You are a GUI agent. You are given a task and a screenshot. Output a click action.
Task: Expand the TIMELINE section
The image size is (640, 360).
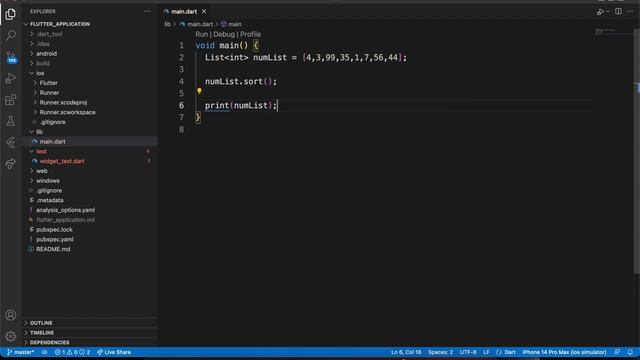[42, 333]
